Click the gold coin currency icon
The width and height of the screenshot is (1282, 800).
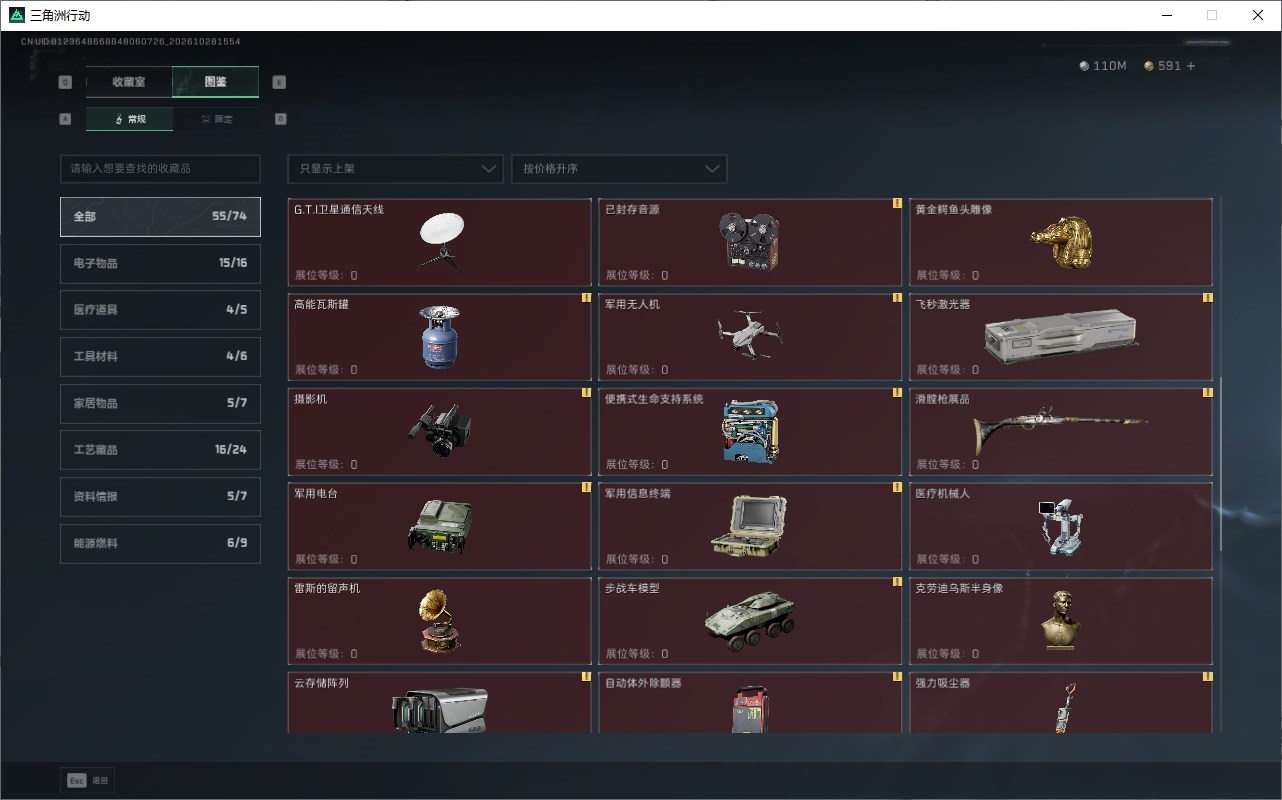[x=1149, y=66]
